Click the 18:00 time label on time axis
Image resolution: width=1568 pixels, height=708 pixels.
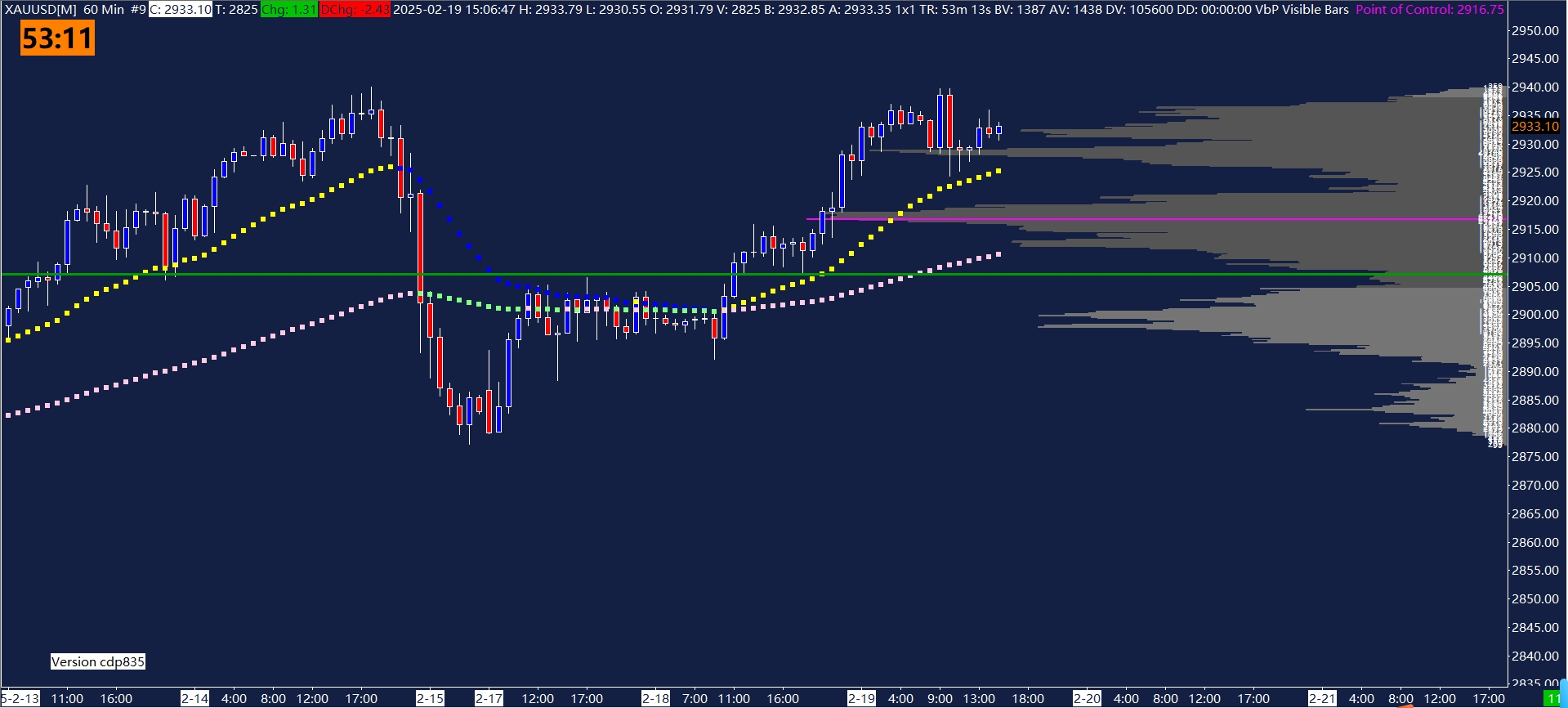(1028, 699)
